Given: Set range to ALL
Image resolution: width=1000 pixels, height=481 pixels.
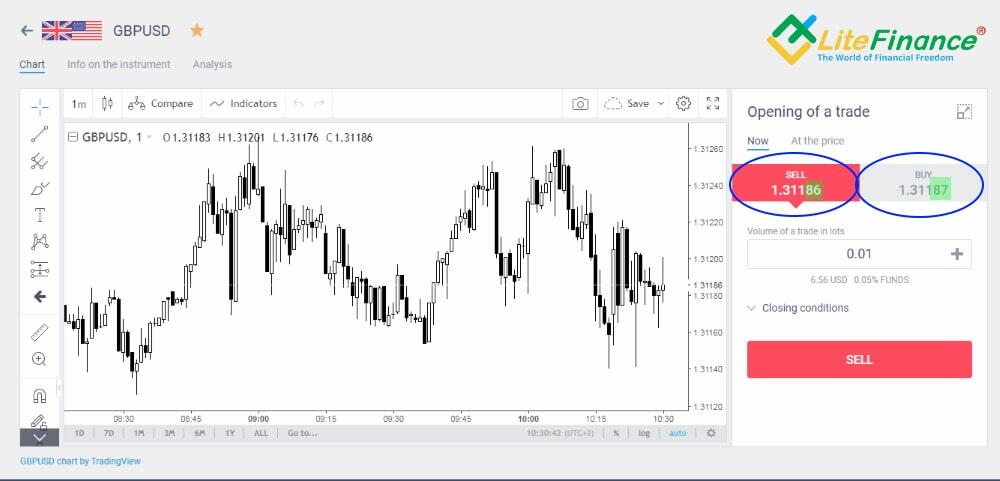Looking at the screenshot, I should pos(261,433).
